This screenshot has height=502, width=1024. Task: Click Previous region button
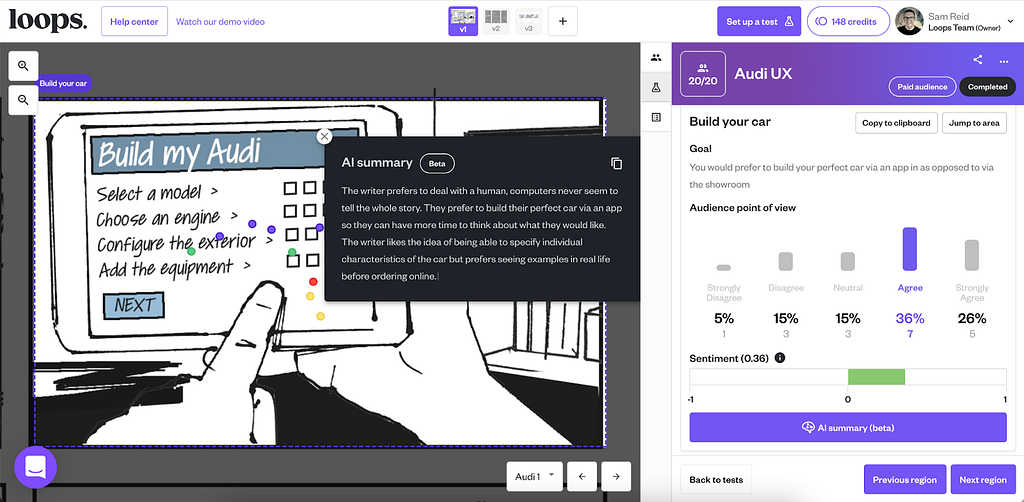pyautogui.click(x=904, y=480)
